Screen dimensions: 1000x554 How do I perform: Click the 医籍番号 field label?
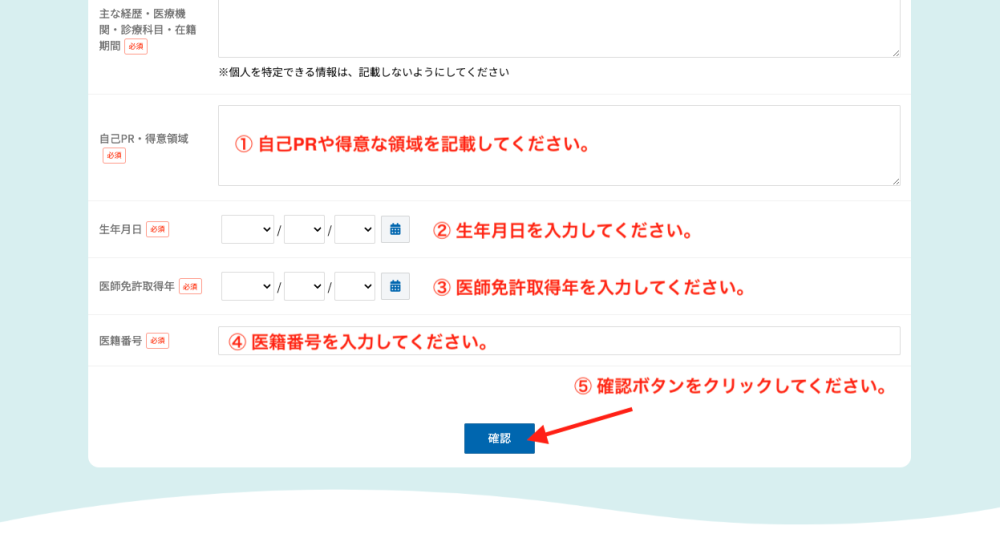[121, 341]
